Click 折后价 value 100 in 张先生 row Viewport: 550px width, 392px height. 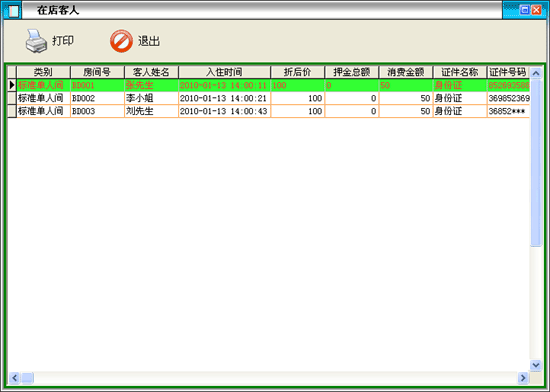[298, 85]
